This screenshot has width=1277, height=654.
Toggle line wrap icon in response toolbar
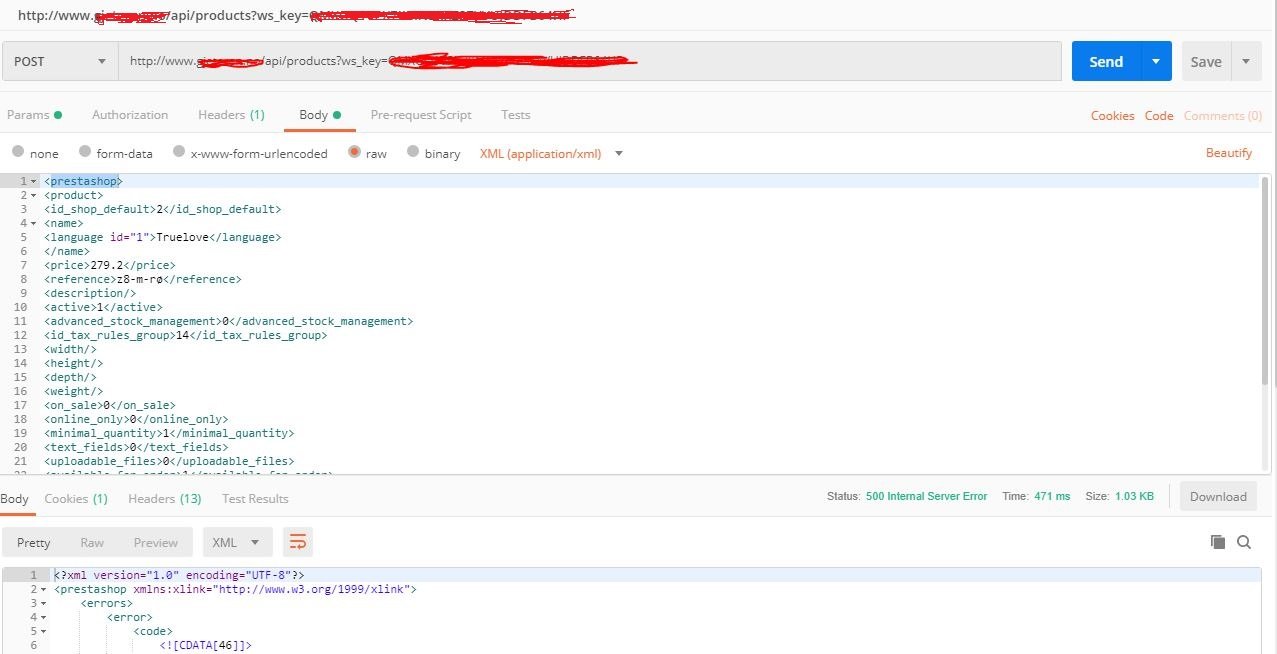[298, 542]
